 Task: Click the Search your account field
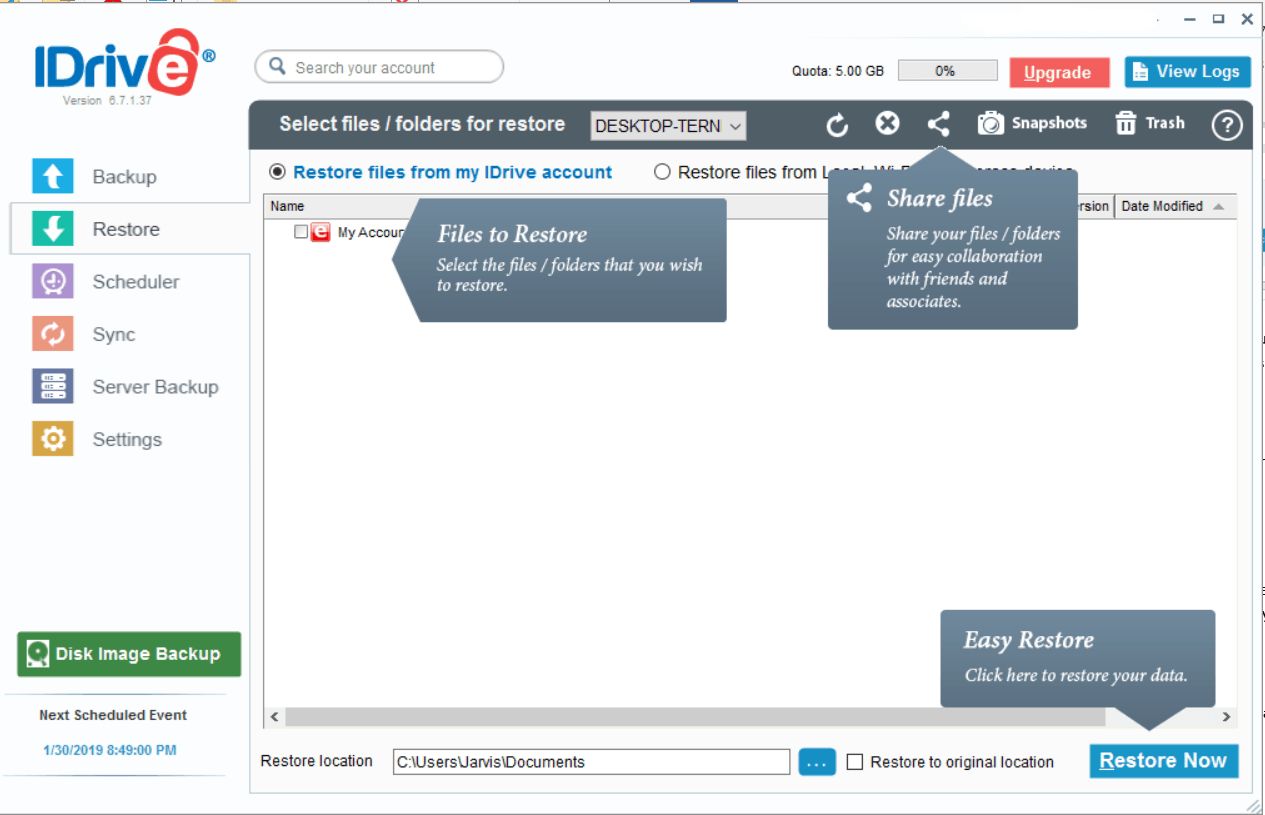[x=380, y=68]
